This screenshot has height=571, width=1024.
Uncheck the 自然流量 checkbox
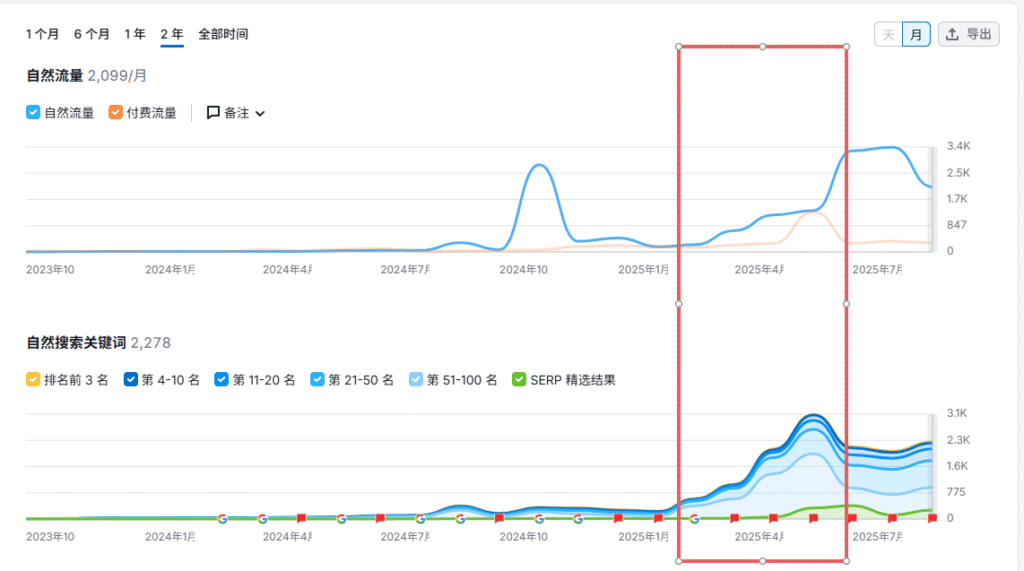click(x=33, y=113)
